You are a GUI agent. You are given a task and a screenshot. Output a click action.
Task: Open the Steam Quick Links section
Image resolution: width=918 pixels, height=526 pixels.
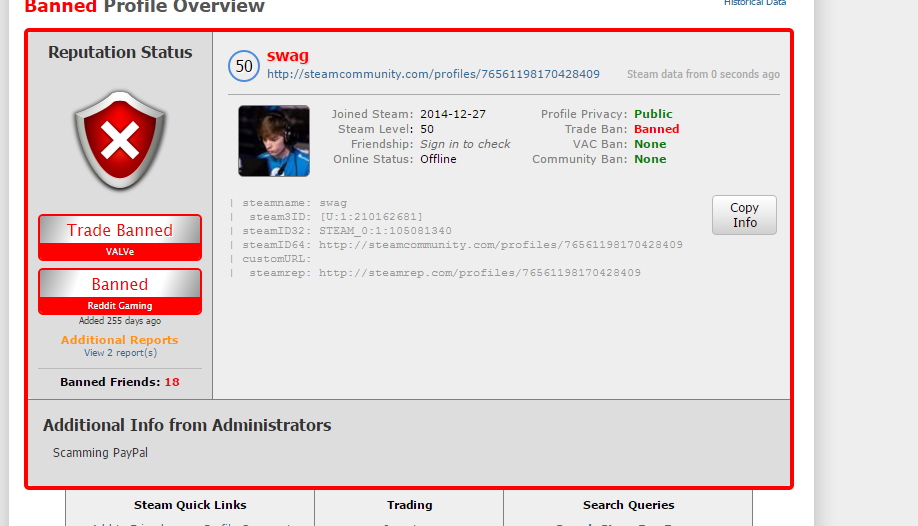coord(190,505)
